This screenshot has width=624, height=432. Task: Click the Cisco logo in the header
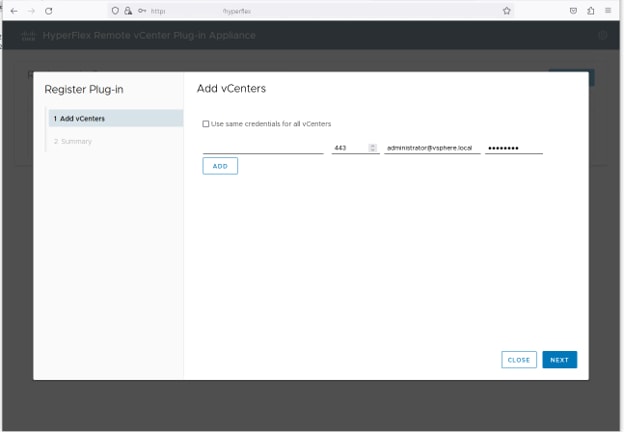click(28, 36)
